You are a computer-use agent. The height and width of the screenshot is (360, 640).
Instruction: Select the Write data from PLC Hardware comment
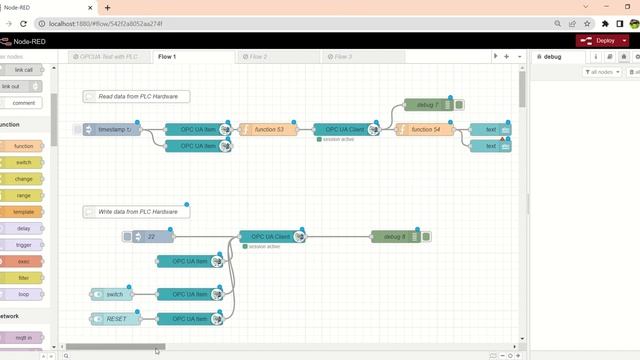pyautogui.click(x=136, y=212)
